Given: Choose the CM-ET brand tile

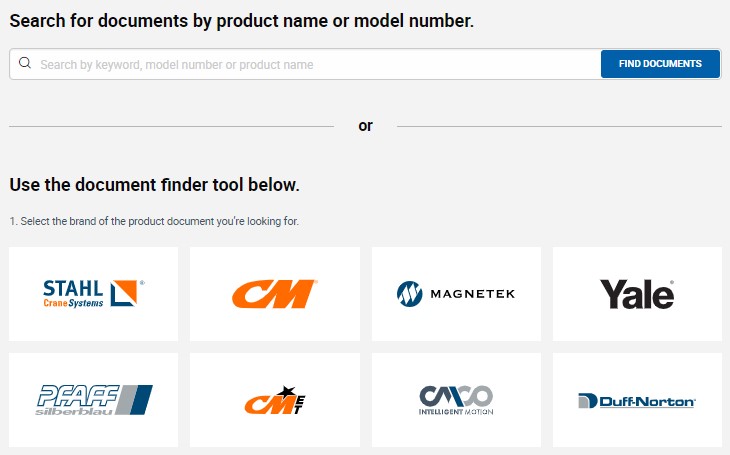Looking at the screenshot, I should pyautogui.click(x=275, y=400).
